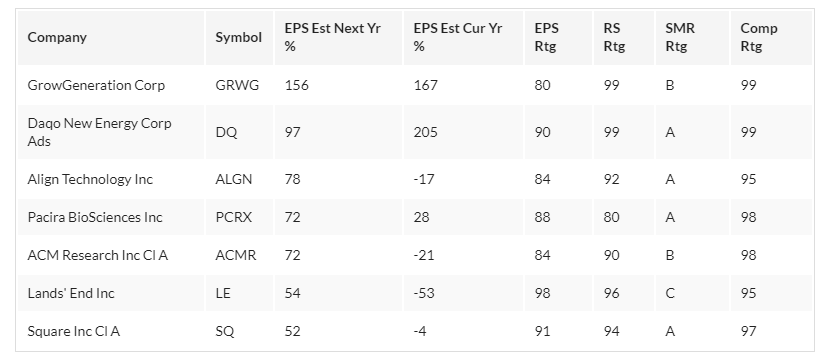Viewport: 825px width, 360px height.
Task: Select the ALGN ticker symbol
Action: [234, 179]
